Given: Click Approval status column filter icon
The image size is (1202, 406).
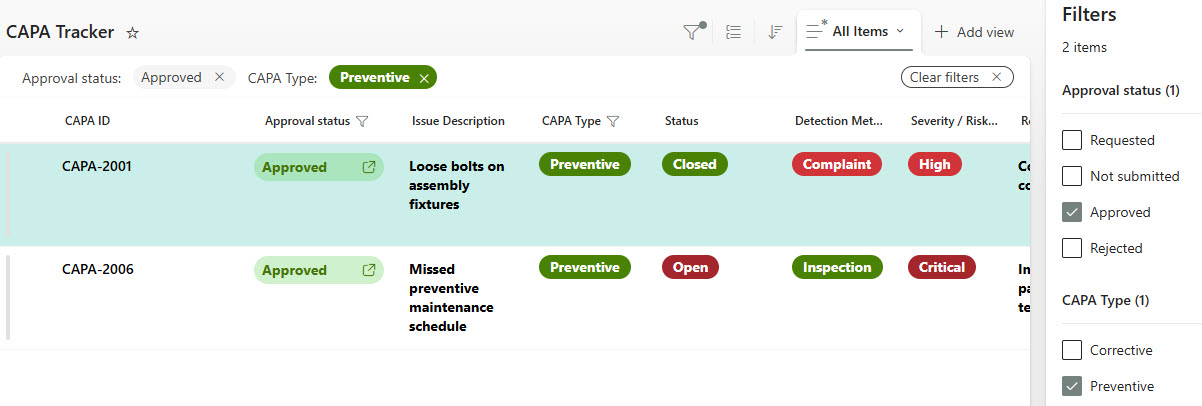Looking at the screenshot, I should point(362,121).
